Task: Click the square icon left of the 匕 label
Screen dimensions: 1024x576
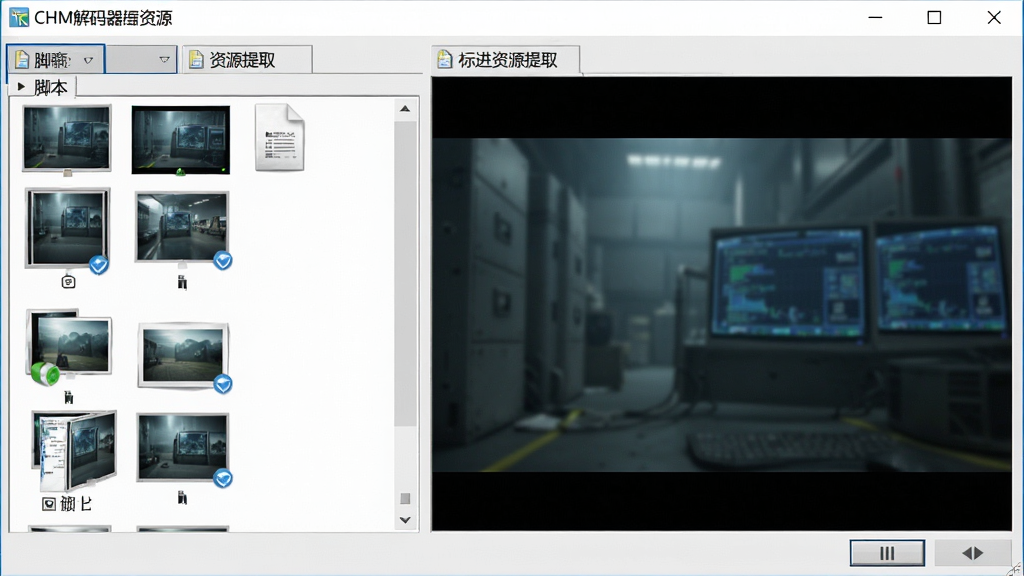Action: pos(49,504)
